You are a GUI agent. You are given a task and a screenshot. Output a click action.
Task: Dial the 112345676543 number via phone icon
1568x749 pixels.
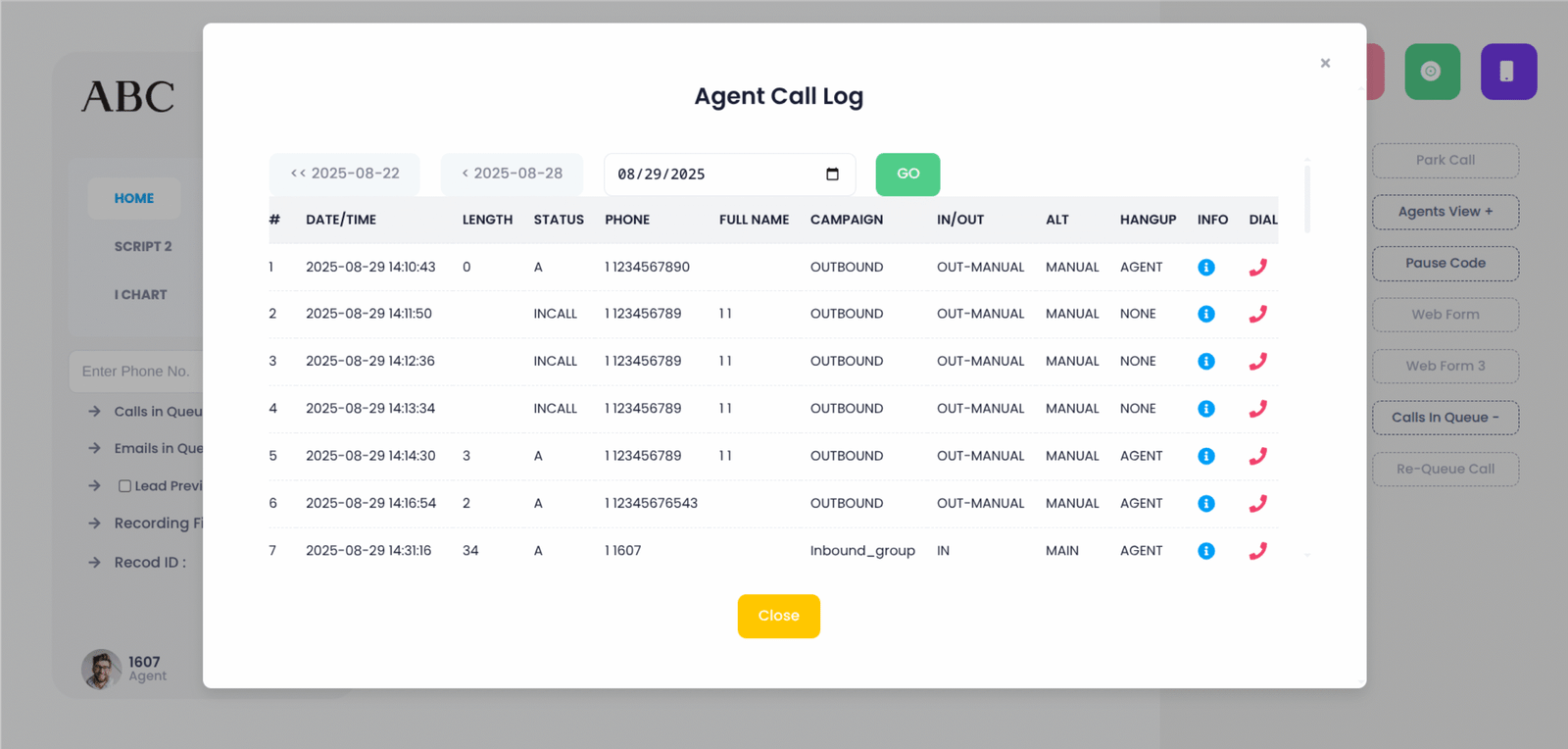[x=1257, y=503]
